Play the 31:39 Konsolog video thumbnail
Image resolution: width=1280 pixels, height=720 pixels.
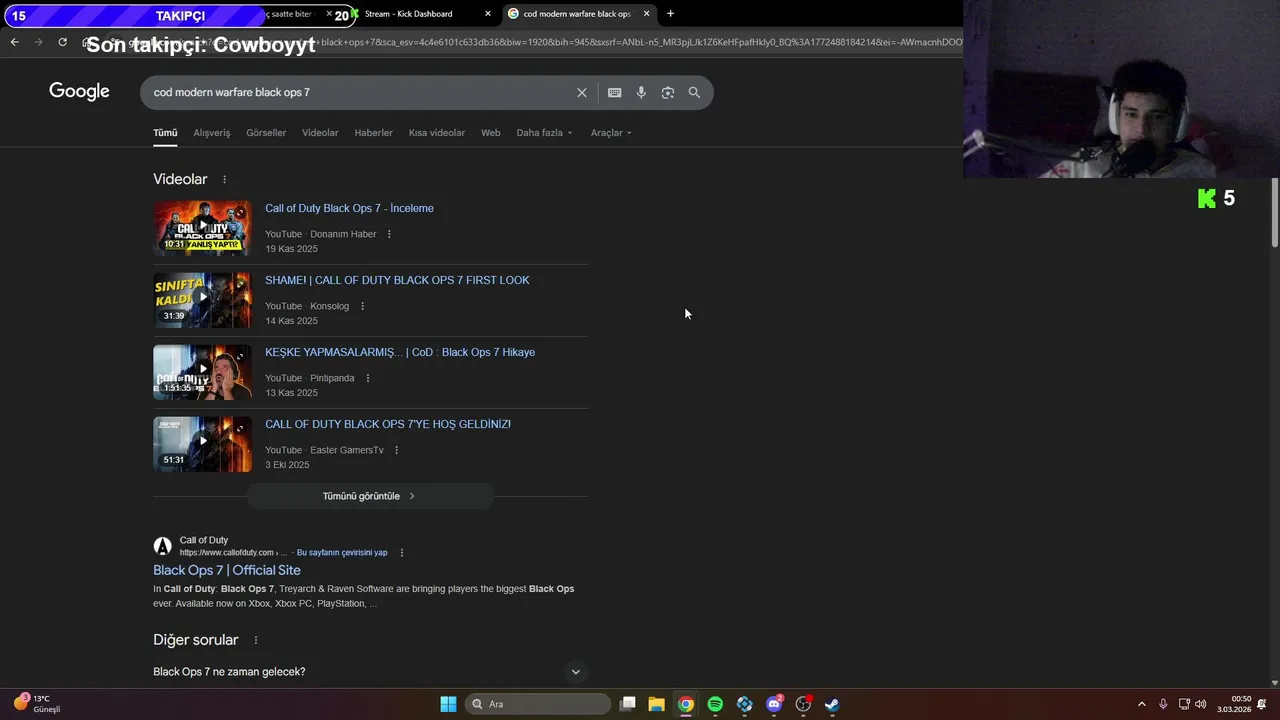click(x=202, y=300)
